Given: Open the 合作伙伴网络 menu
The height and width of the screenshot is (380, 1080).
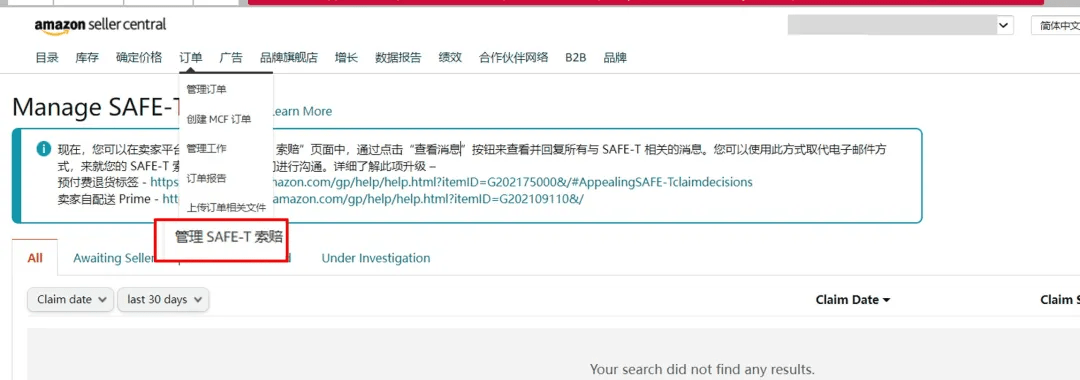Looking at the screenshot, I should [514, 58].
